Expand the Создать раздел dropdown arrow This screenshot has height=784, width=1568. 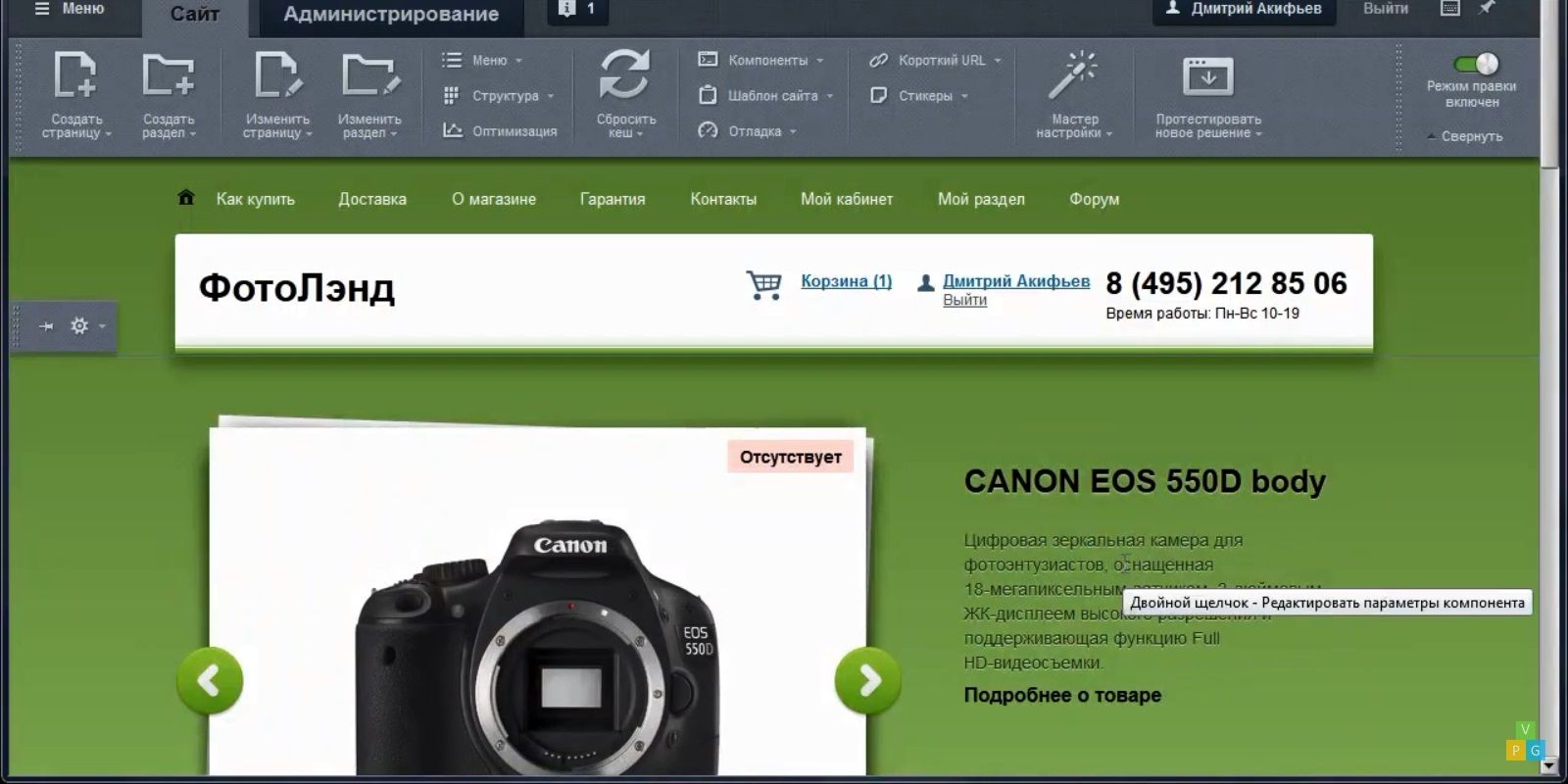(x=193, y=134)
